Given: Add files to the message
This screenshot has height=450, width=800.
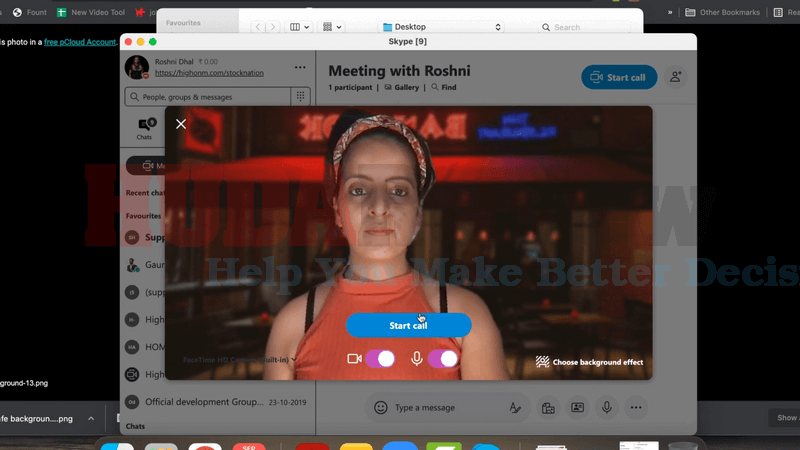Looking at the screenshot, I should point(548,408).
